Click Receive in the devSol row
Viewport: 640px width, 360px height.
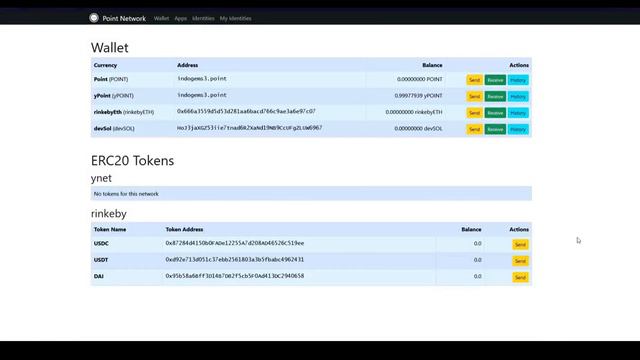click(495, 129)
